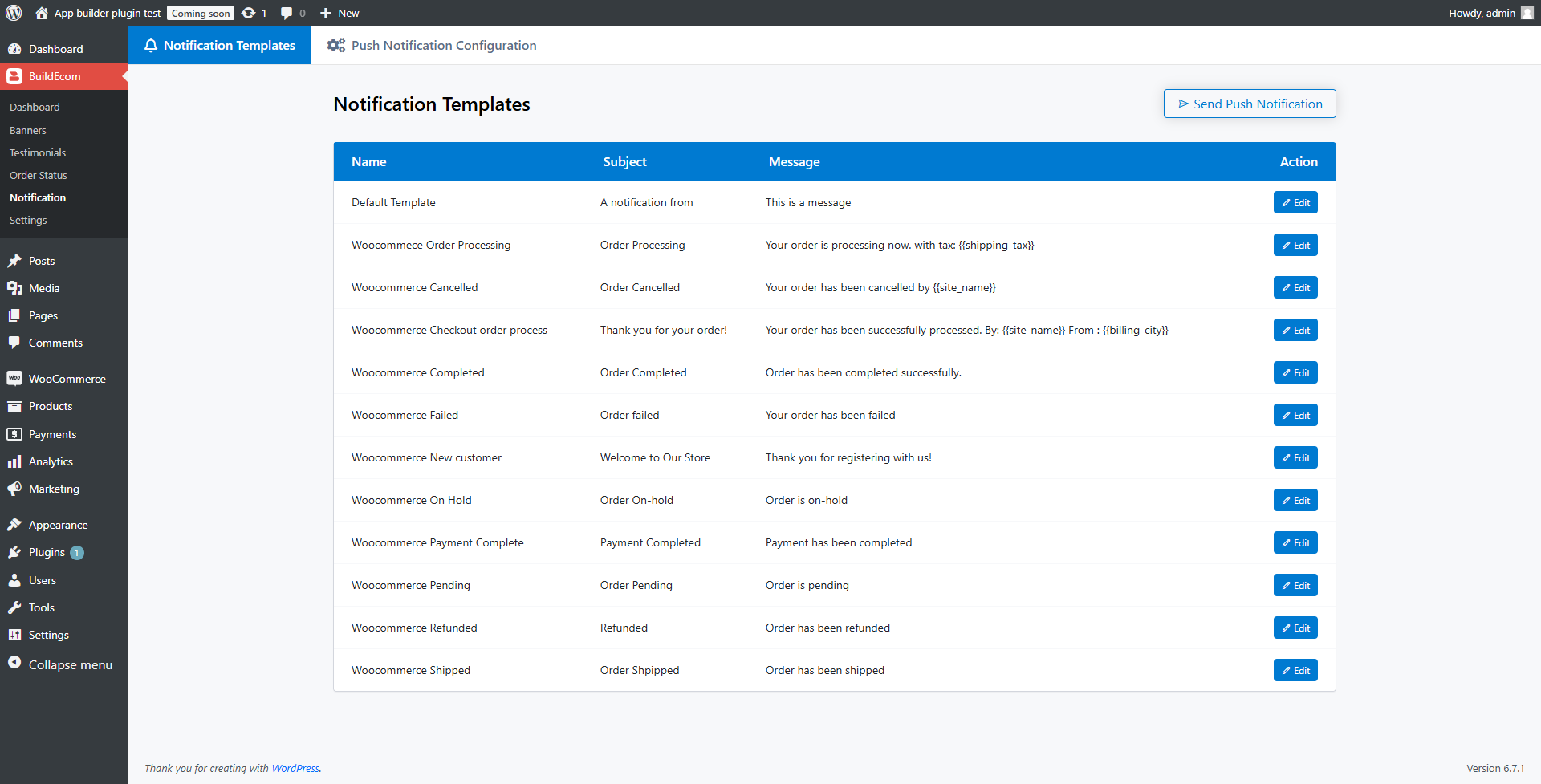Expand the Howdy, admin account menu
Image resolution: width=1541 pixels, height=784 pixels.
(1481, 13)
